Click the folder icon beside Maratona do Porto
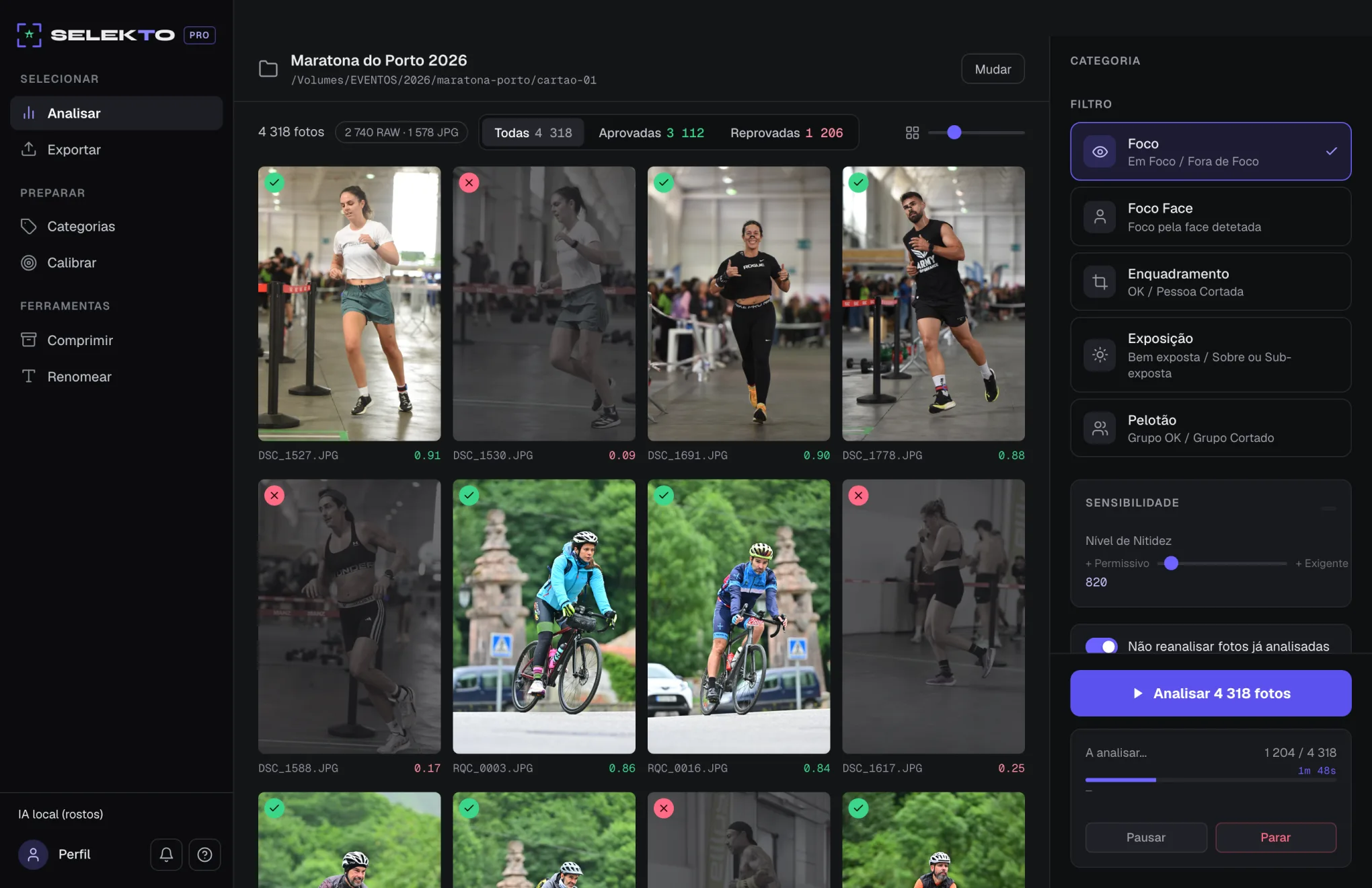The height and width of the screenshot is (888, 1372). tap(268, 69)
